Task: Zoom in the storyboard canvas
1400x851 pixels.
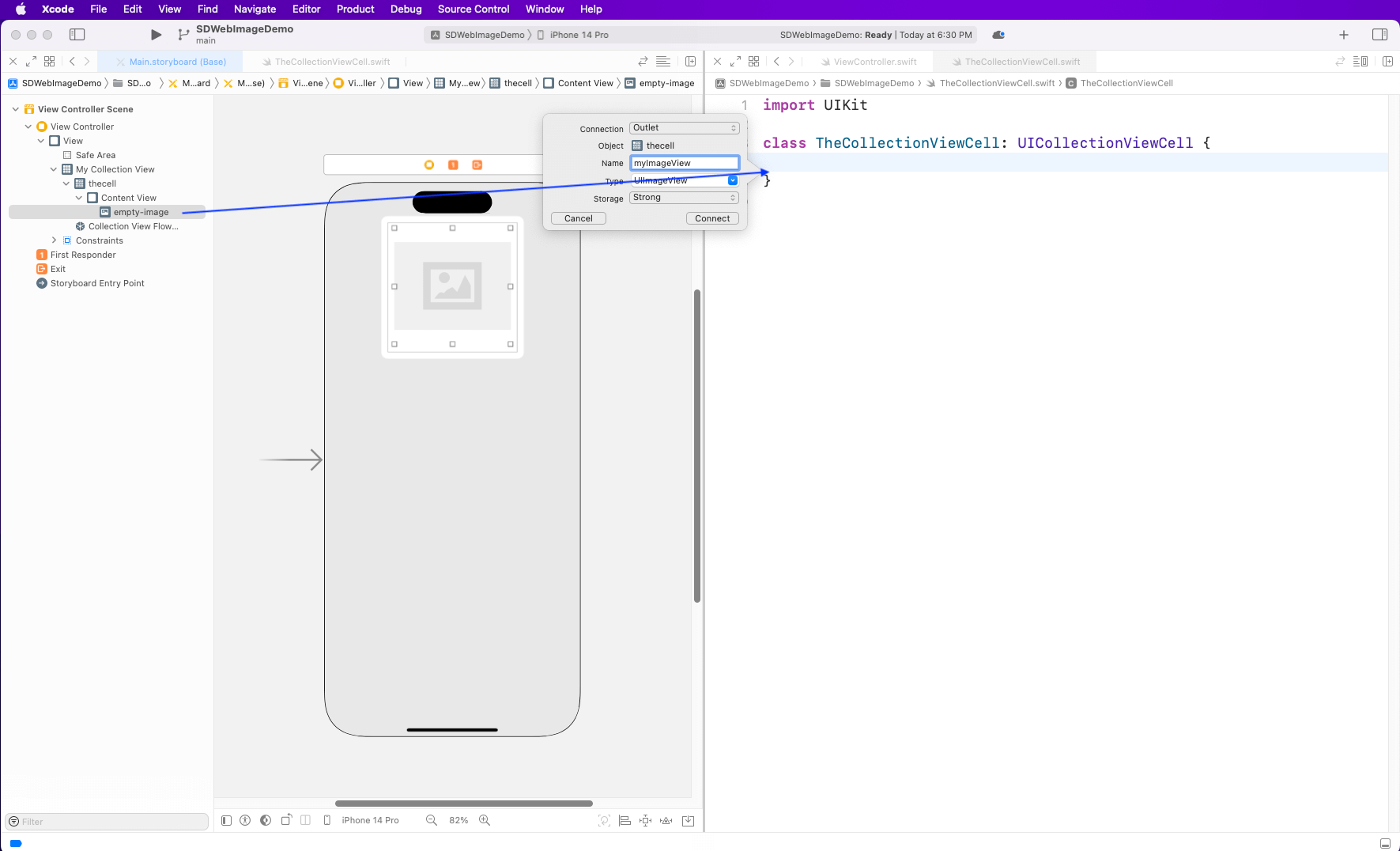Action: [485, 820]
